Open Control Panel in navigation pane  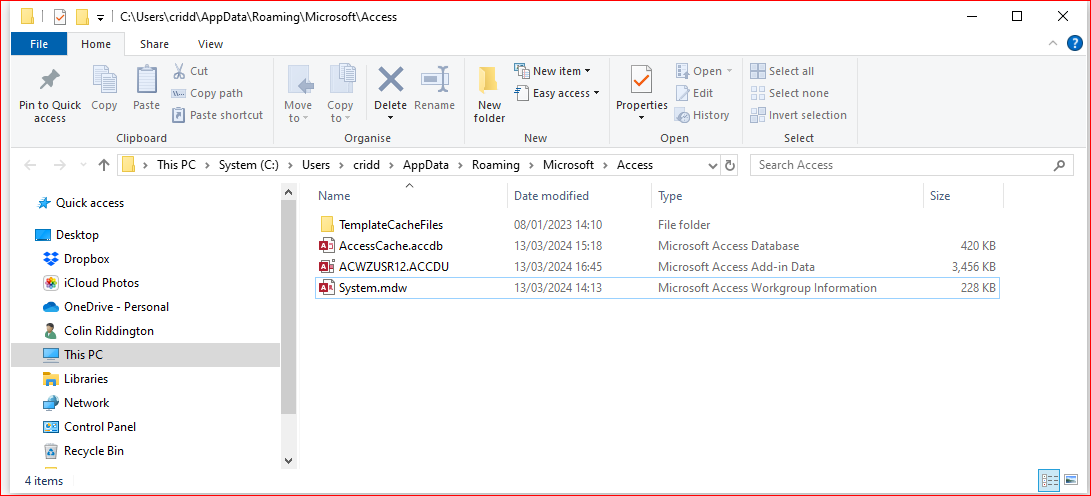[x=89, y=427]
